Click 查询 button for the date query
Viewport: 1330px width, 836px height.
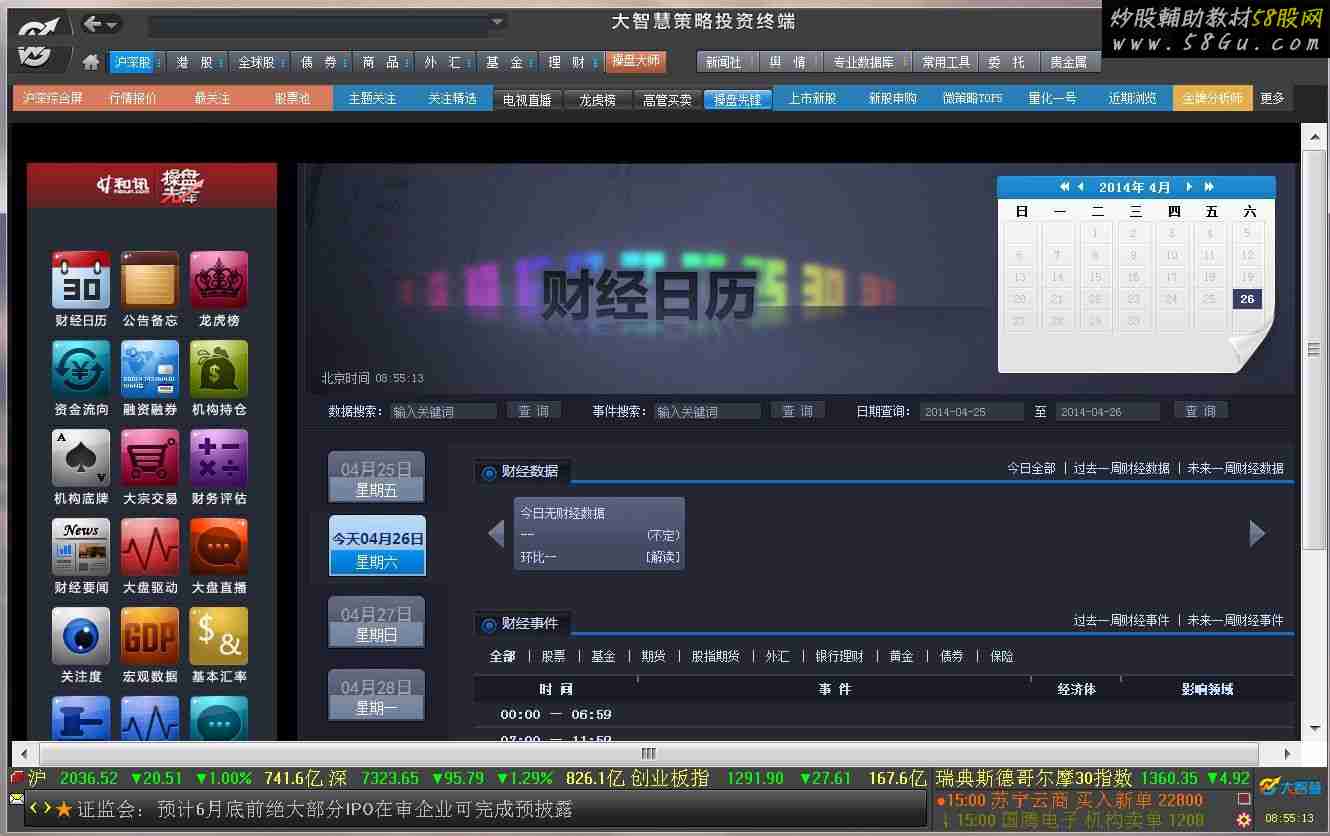1201,411
